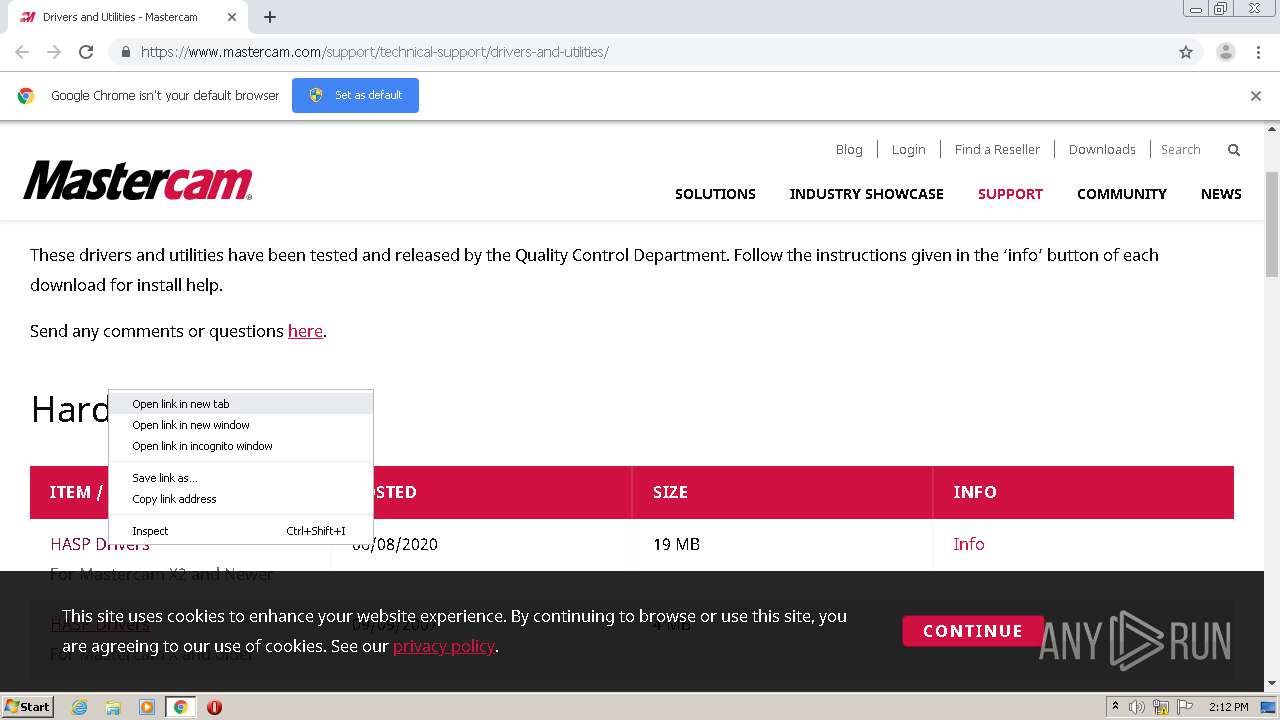Click the Mastercam logo

[138, 181]
